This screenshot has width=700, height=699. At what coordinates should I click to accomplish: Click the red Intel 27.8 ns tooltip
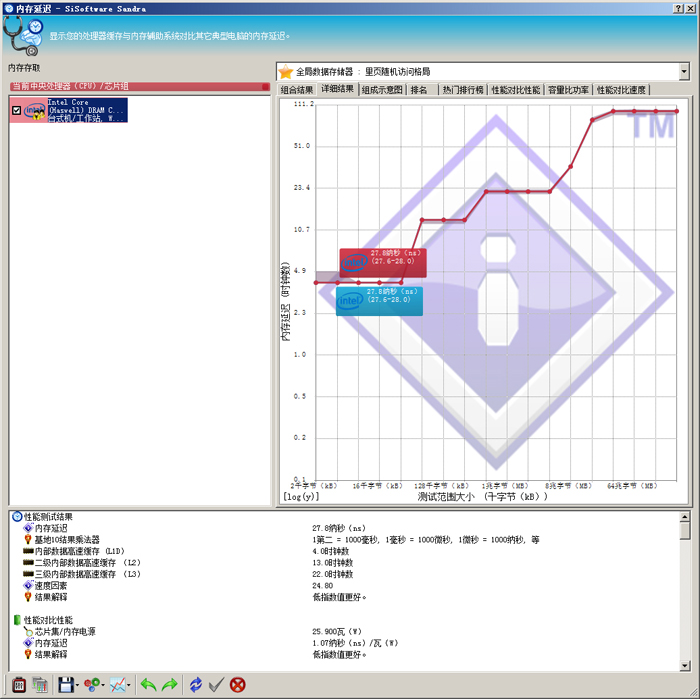[383, 263]
